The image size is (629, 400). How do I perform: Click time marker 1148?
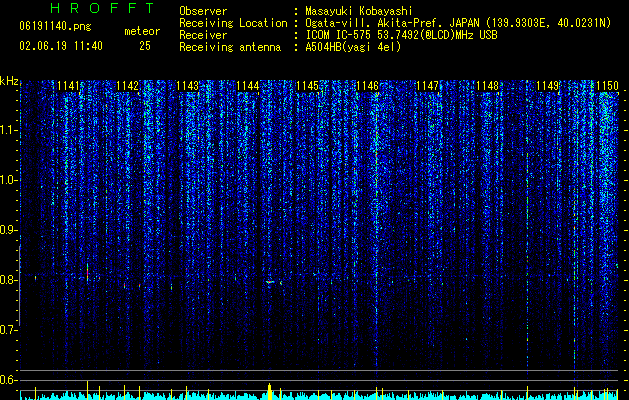click(x=488, y=86)
